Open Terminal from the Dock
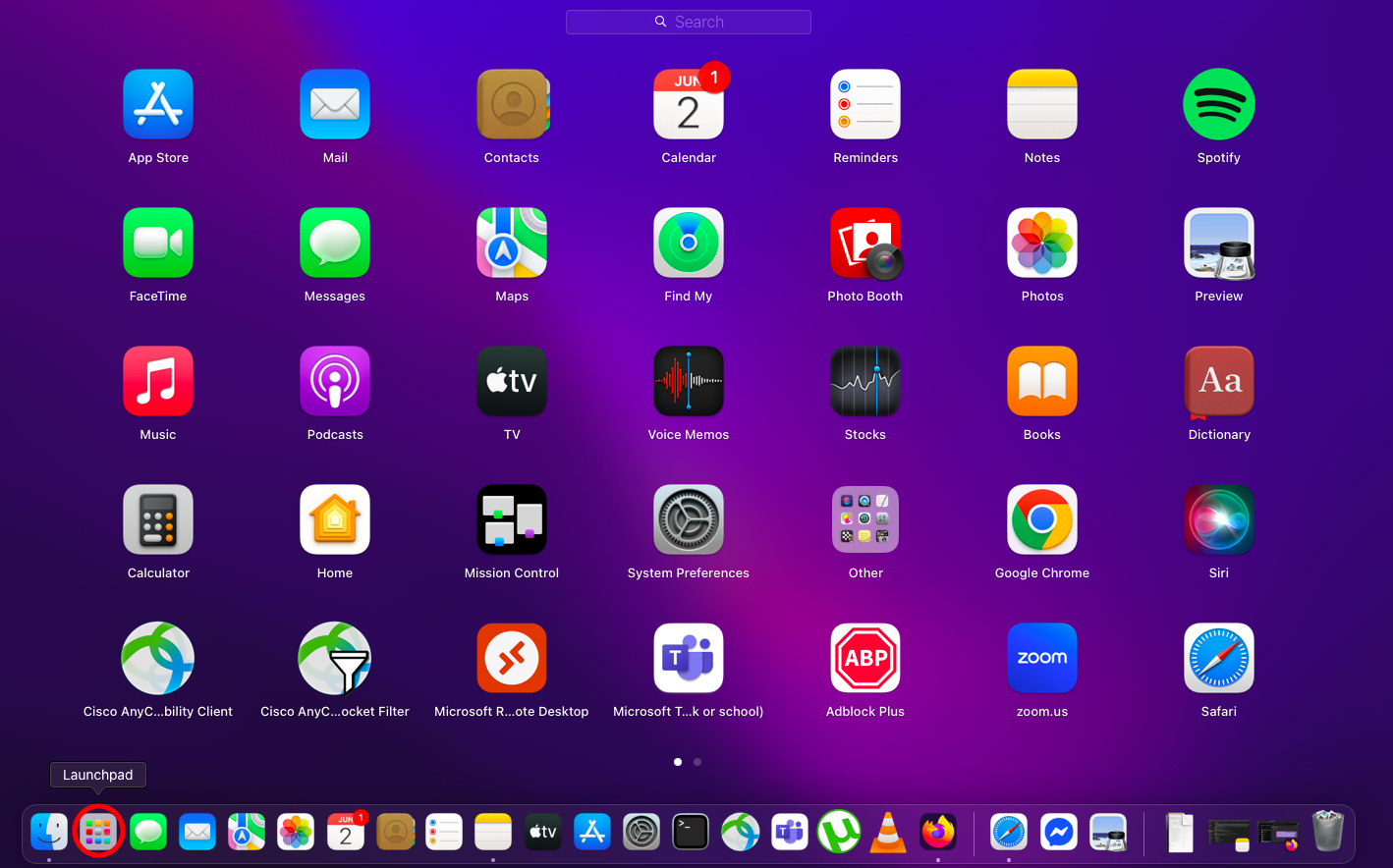Viewport: 1393px width, 868px height. [x=691, y=833]
